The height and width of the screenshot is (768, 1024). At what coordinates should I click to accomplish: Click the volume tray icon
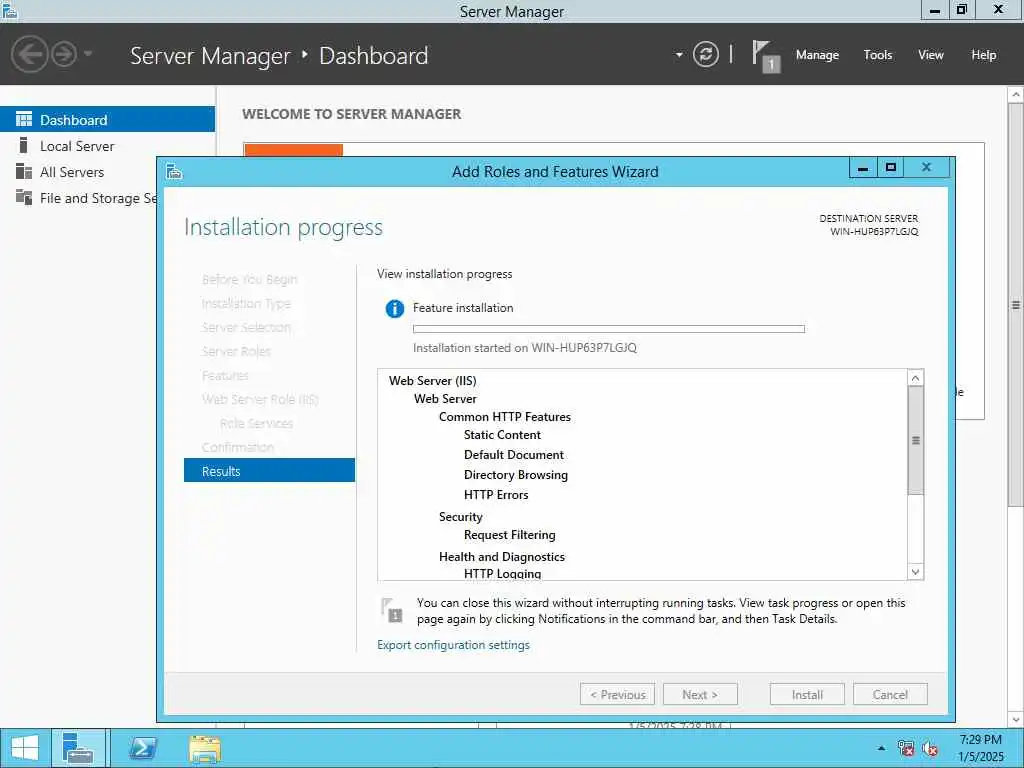[931, 748]
